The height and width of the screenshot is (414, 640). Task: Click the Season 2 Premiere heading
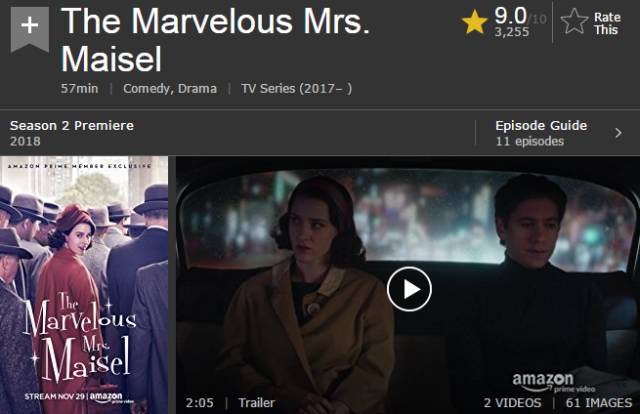click(72, 125)
